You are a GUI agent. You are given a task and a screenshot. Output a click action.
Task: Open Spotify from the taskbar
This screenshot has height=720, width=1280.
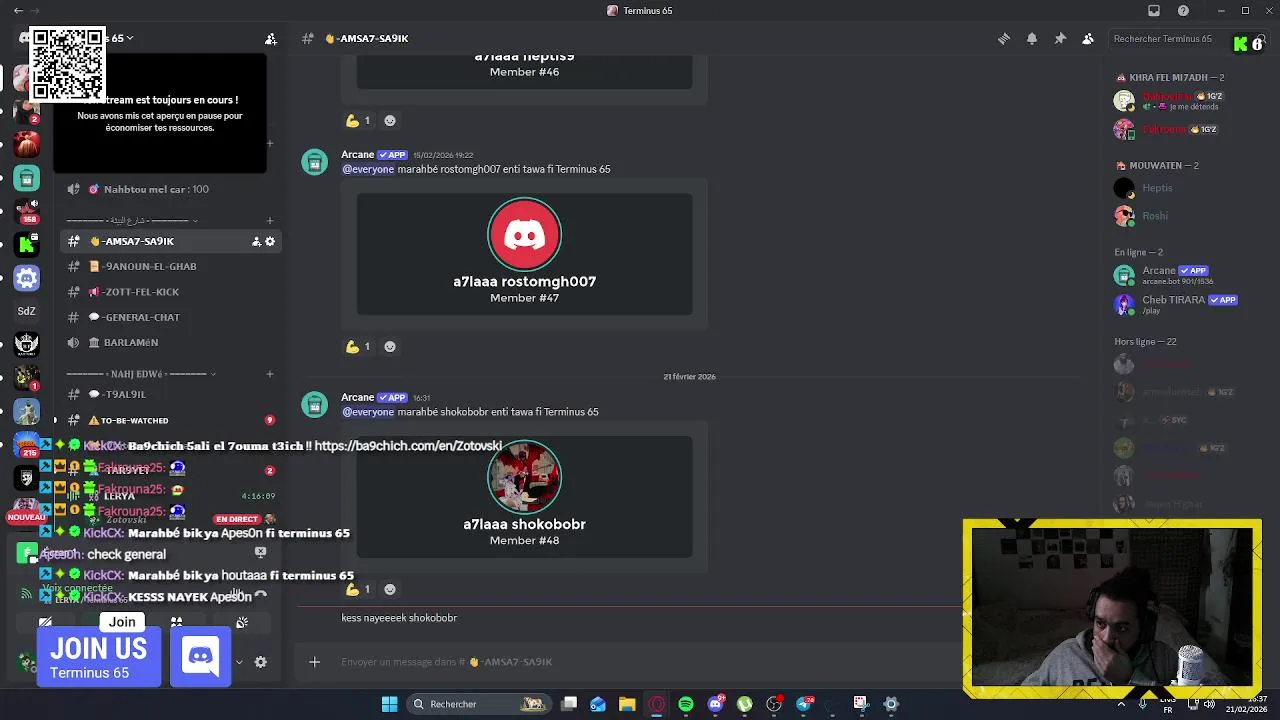(686, 704)
